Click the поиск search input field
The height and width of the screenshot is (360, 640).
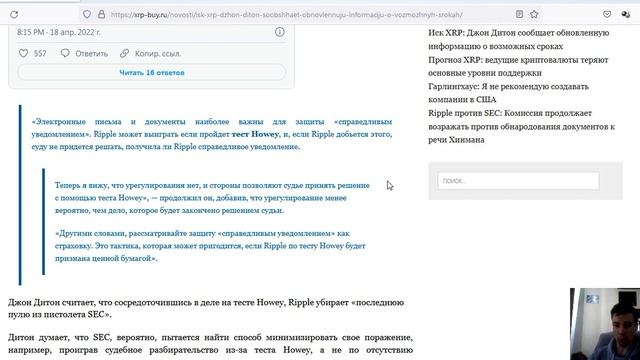518,181
